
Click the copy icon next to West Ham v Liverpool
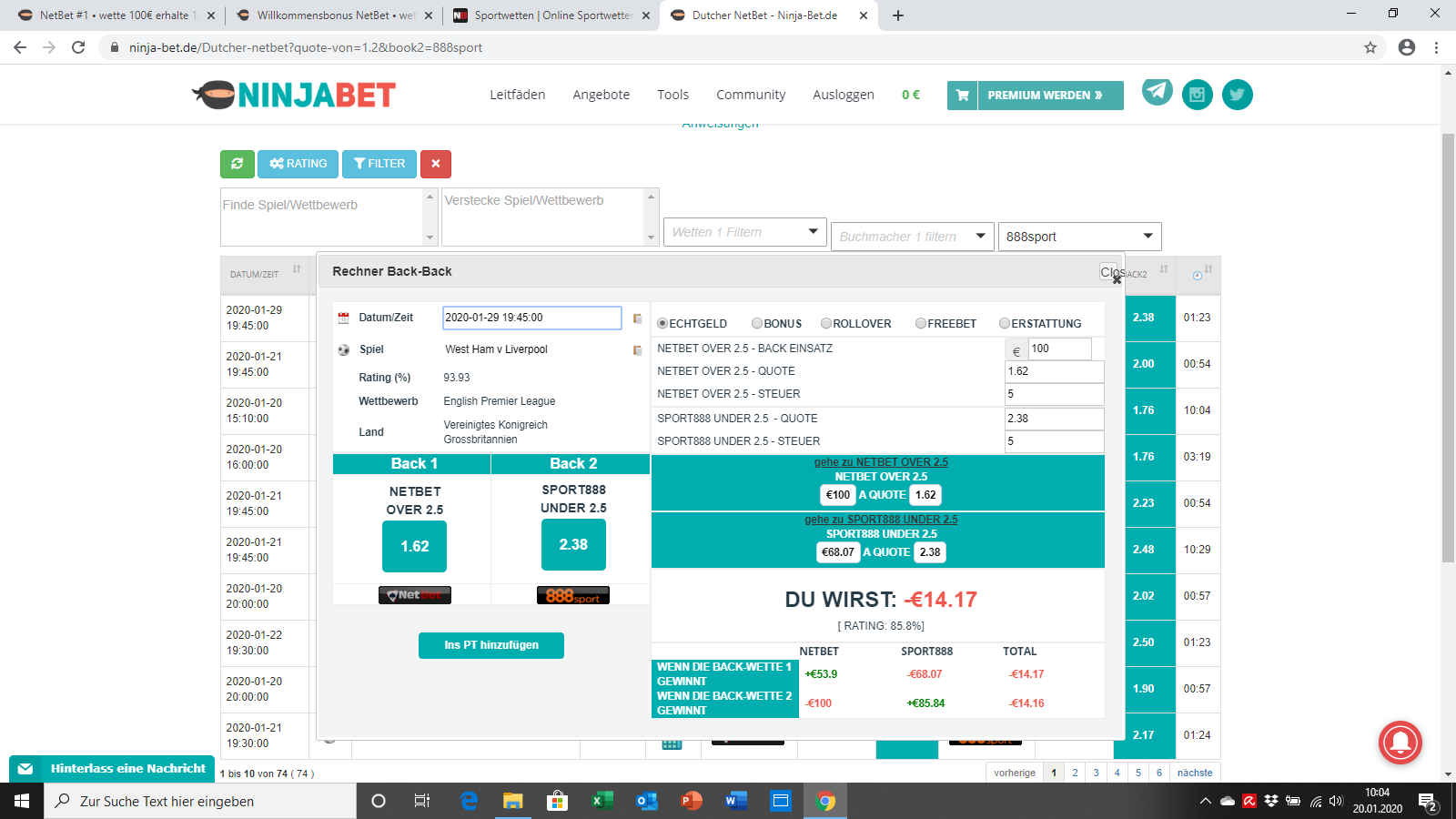click(638, 350)
